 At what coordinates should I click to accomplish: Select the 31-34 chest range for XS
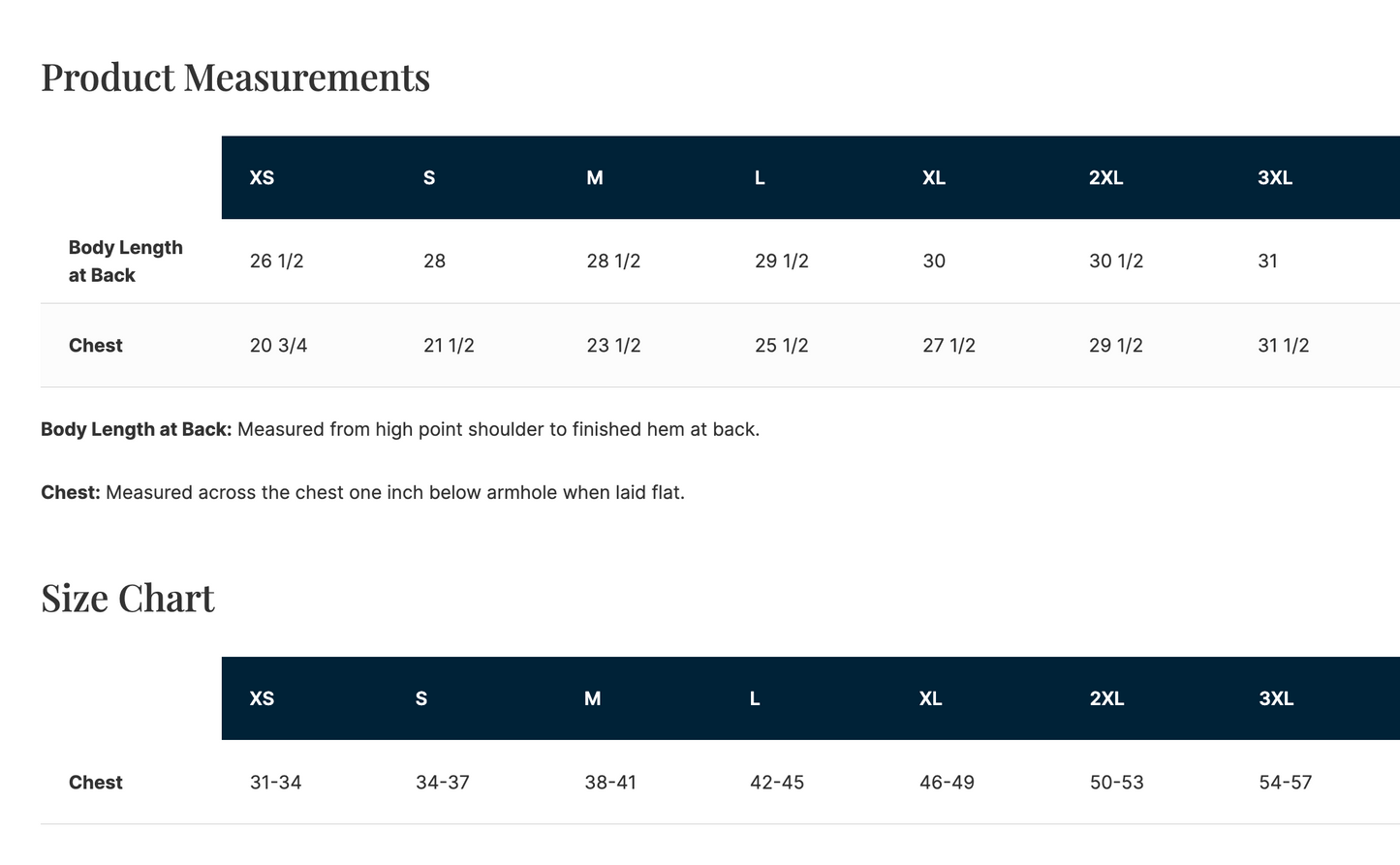[x=276, y=783]
